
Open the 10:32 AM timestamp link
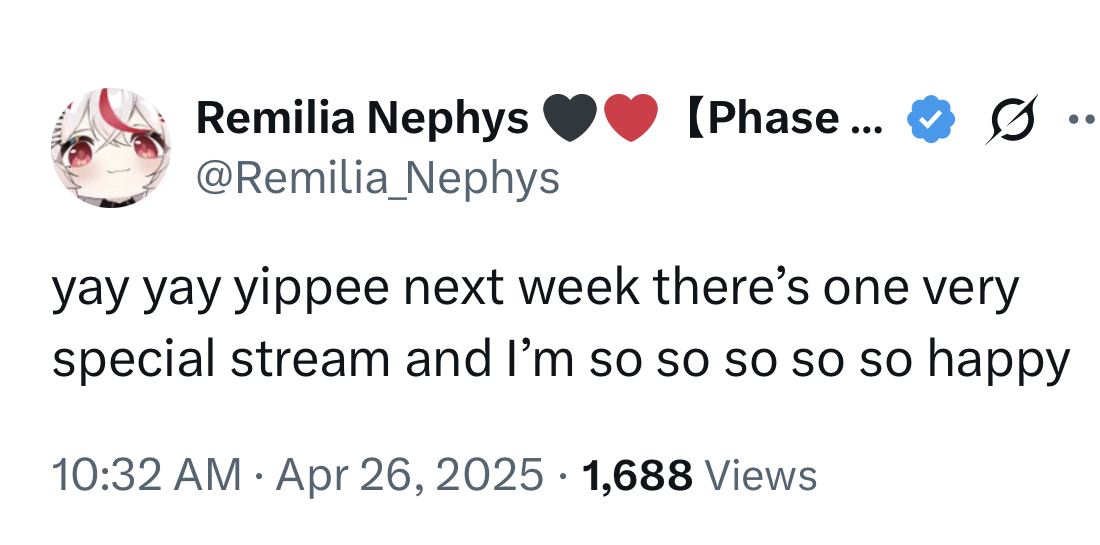[147, 475]
